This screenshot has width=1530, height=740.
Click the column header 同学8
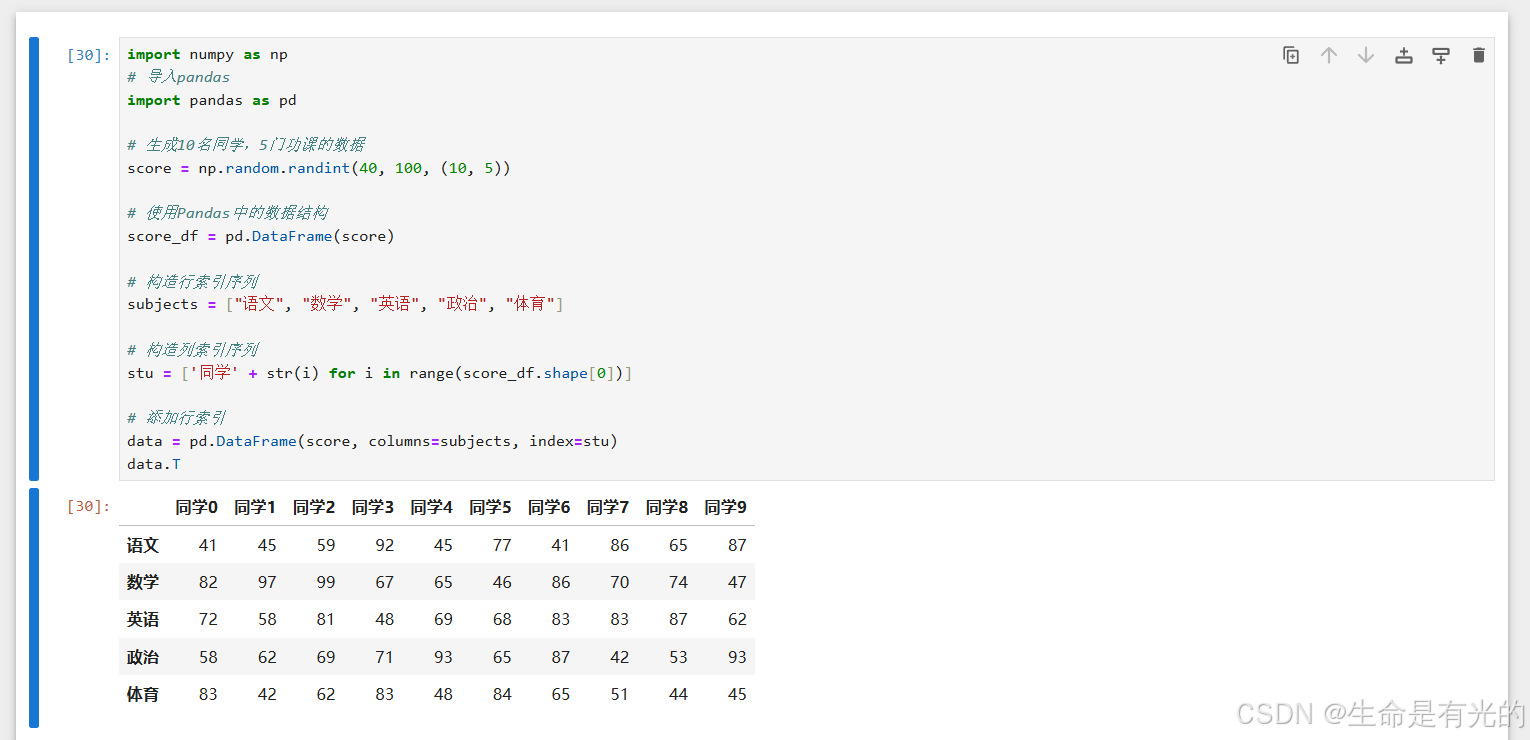point(667,507)
